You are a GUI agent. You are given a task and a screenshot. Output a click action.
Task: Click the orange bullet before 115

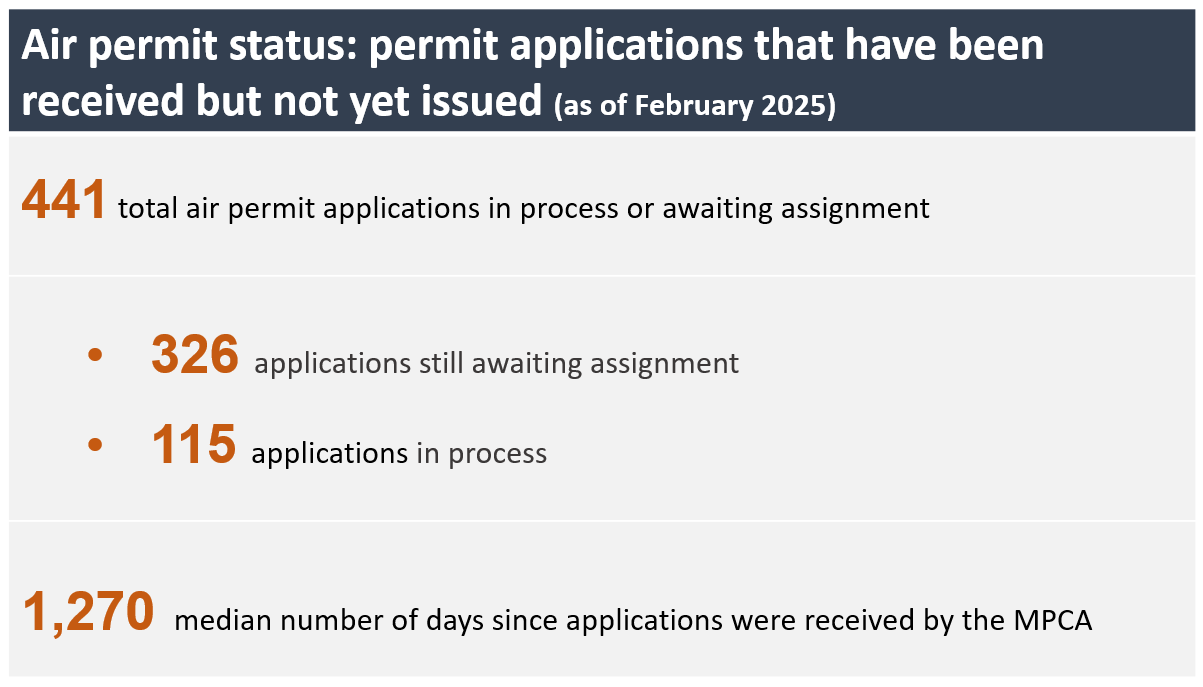[x=96, y=446]
